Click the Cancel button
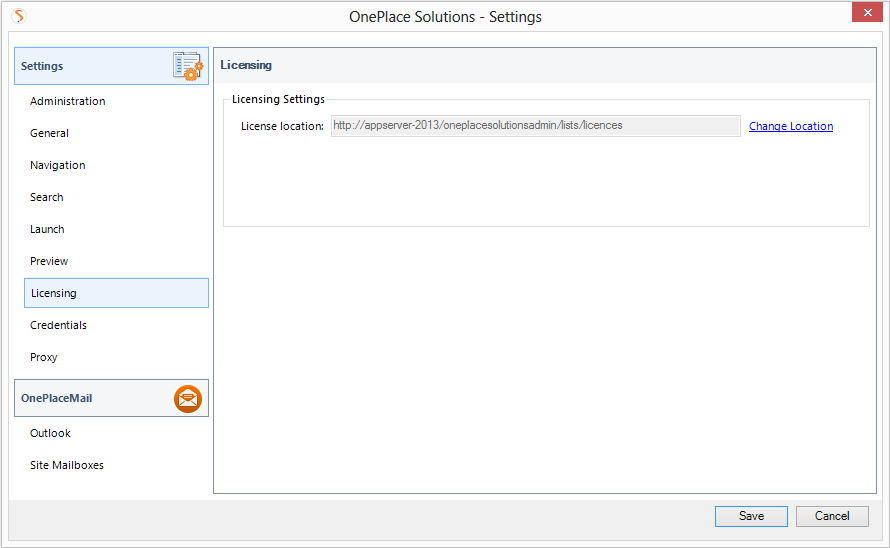This screenshot has width=890, height=548. pyautogui.click(x=832, y=516)
